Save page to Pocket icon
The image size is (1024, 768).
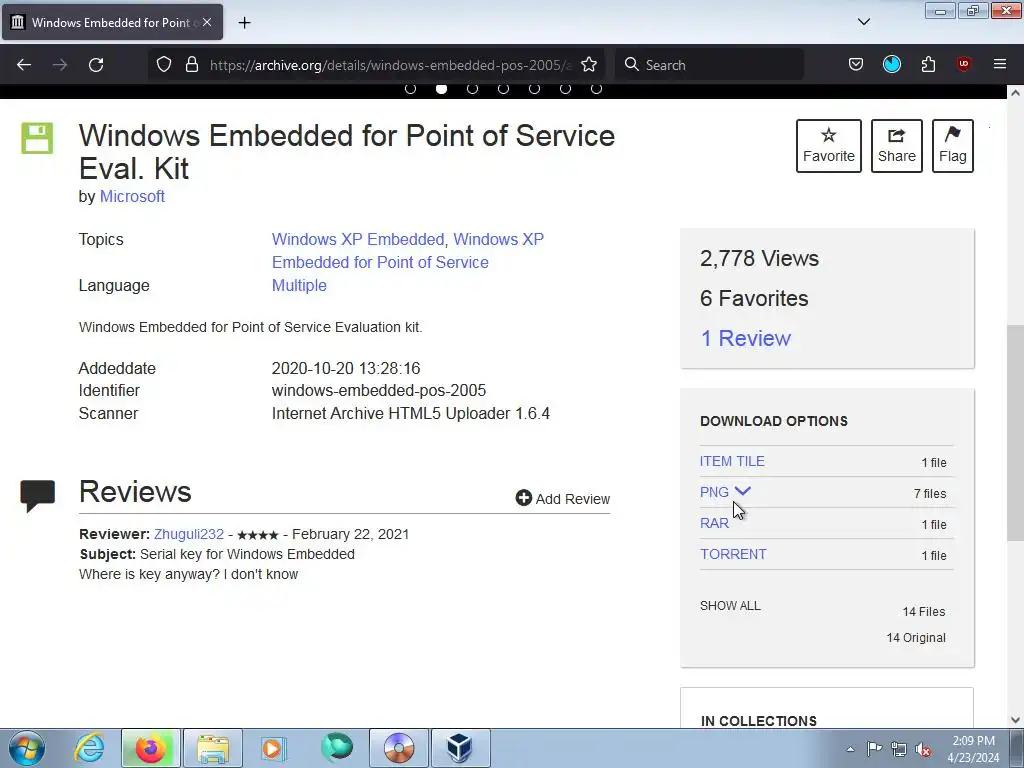pos(856,65)
